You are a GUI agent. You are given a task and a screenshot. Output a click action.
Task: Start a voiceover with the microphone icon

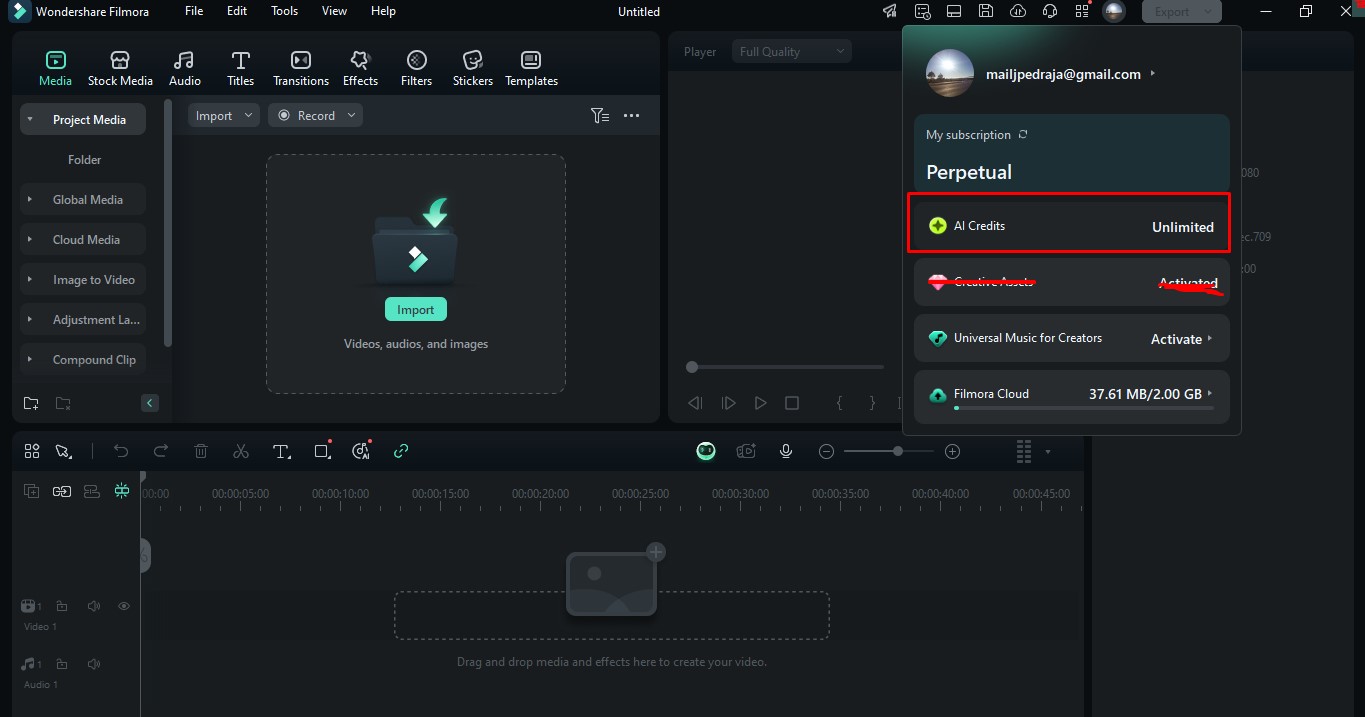(x=786, y=451)
